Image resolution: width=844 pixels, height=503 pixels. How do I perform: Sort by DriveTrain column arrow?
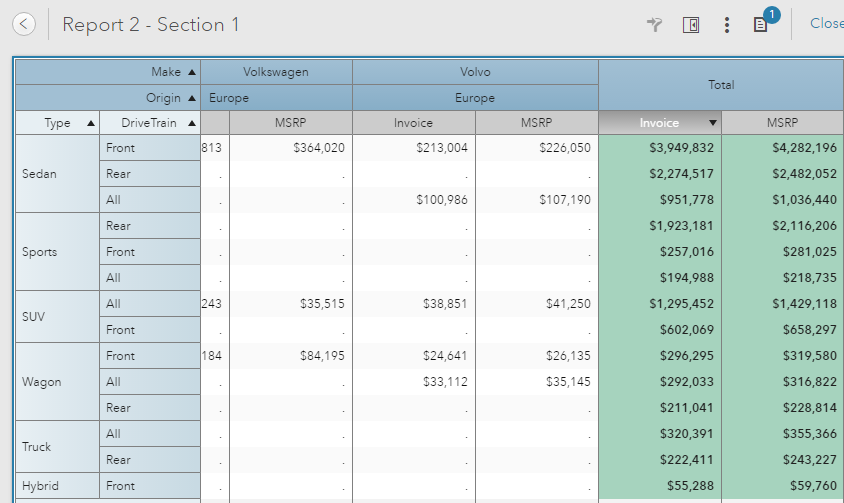click(x=191, y=124)
